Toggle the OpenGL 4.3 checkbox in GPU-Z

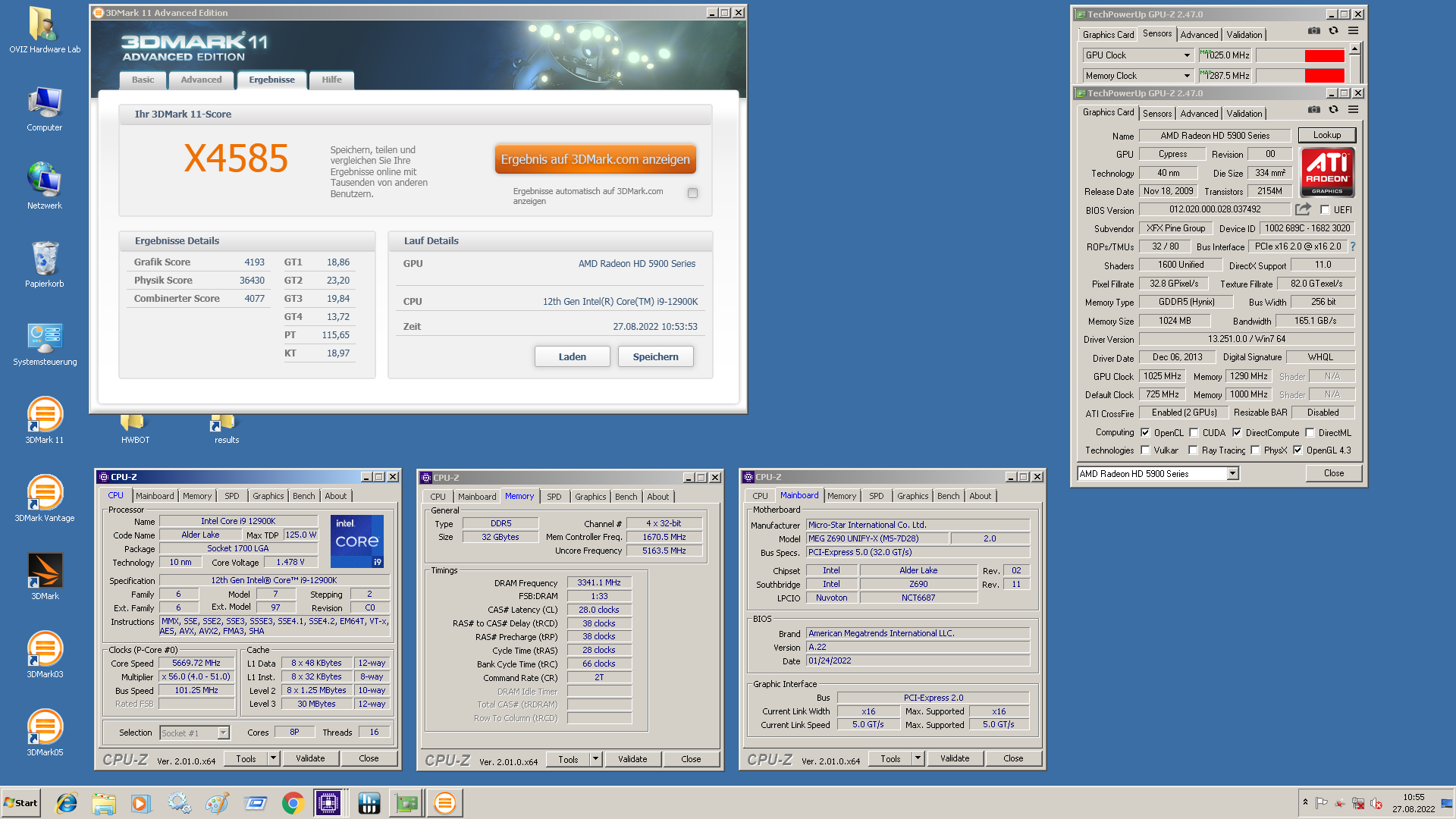[1298, 450]
